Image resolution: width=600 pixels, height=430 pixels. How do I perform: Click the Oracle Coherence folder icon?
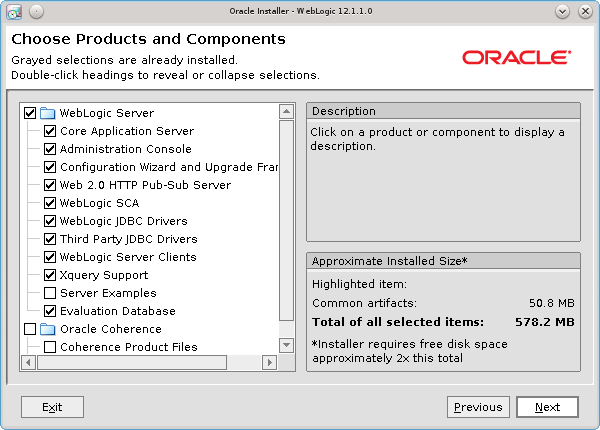47,329
